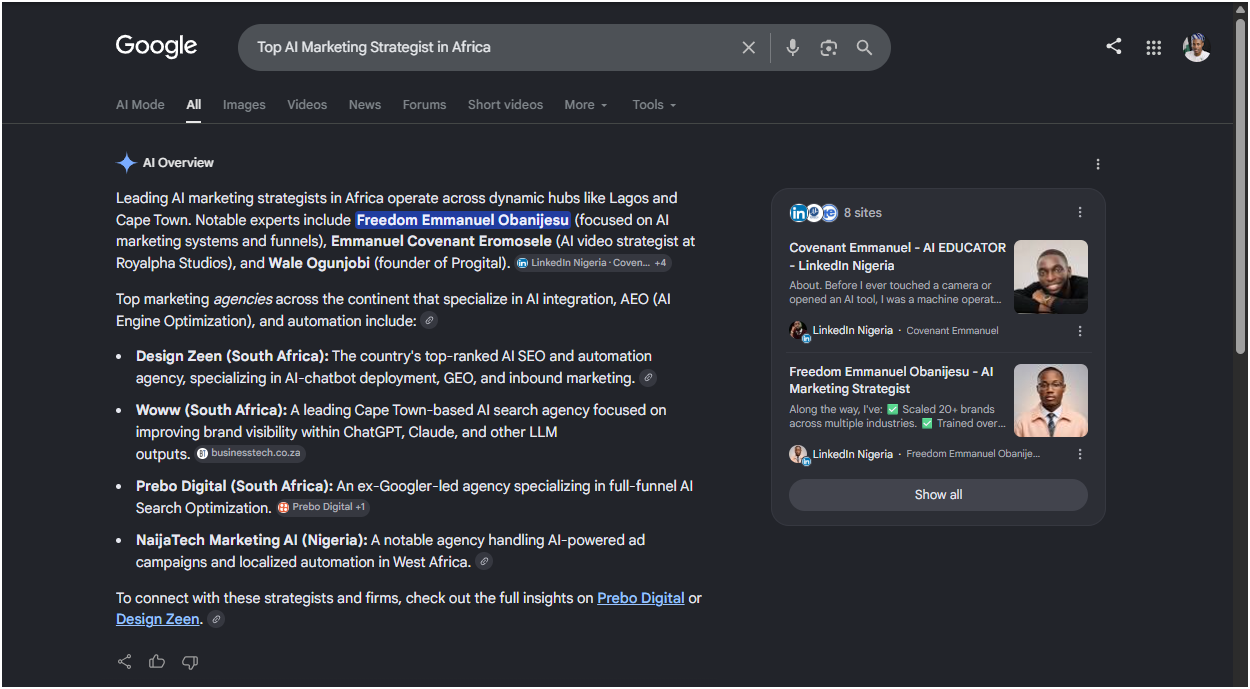Expand the More search filters dropdown
Image resolution: width=1250 pixels, height=689 pixels.
click(585, 105)
